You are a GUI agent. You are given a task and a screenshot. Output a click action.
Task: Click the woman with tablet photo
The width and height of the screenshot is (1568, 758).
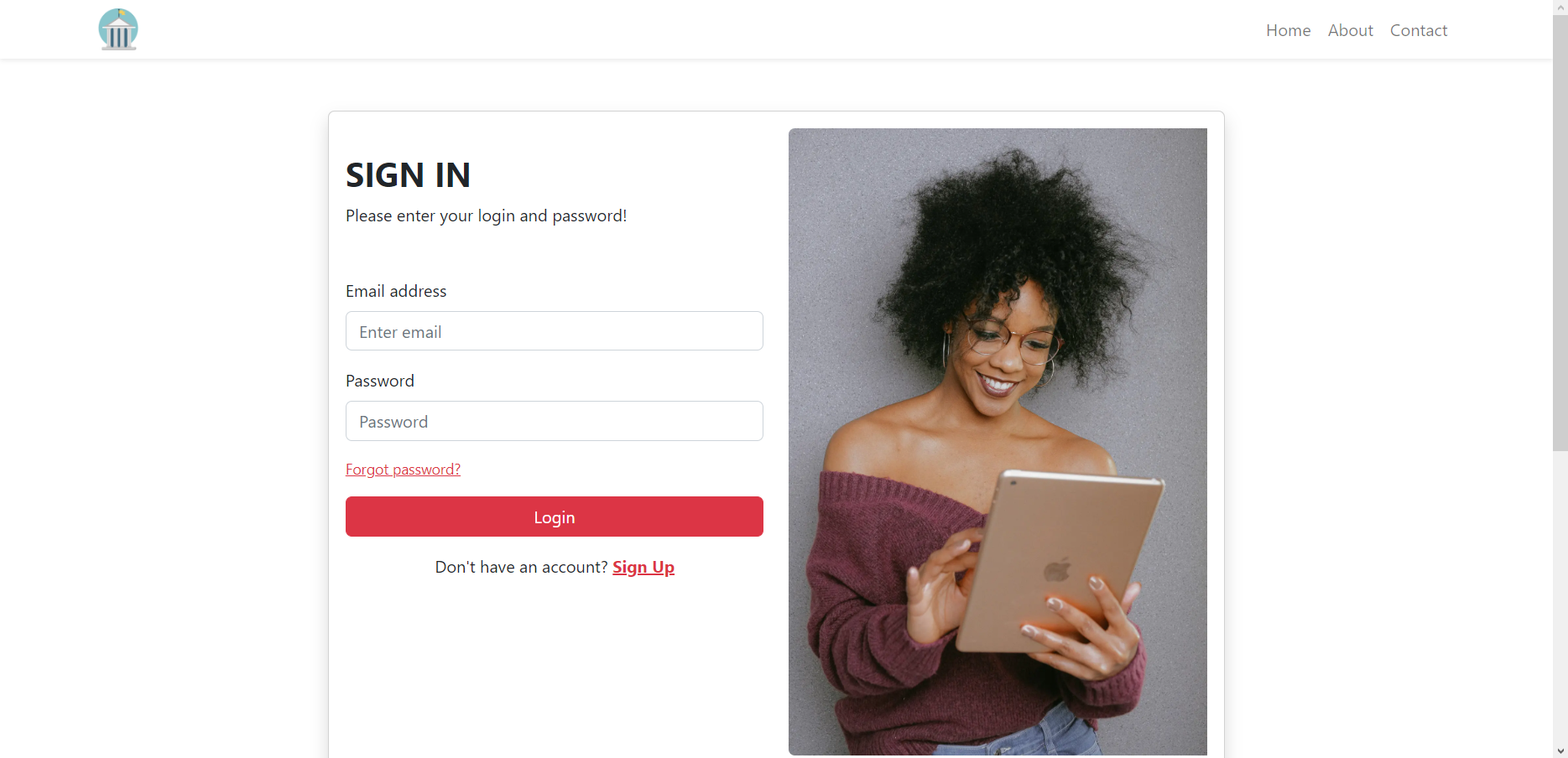pos(998,442)
